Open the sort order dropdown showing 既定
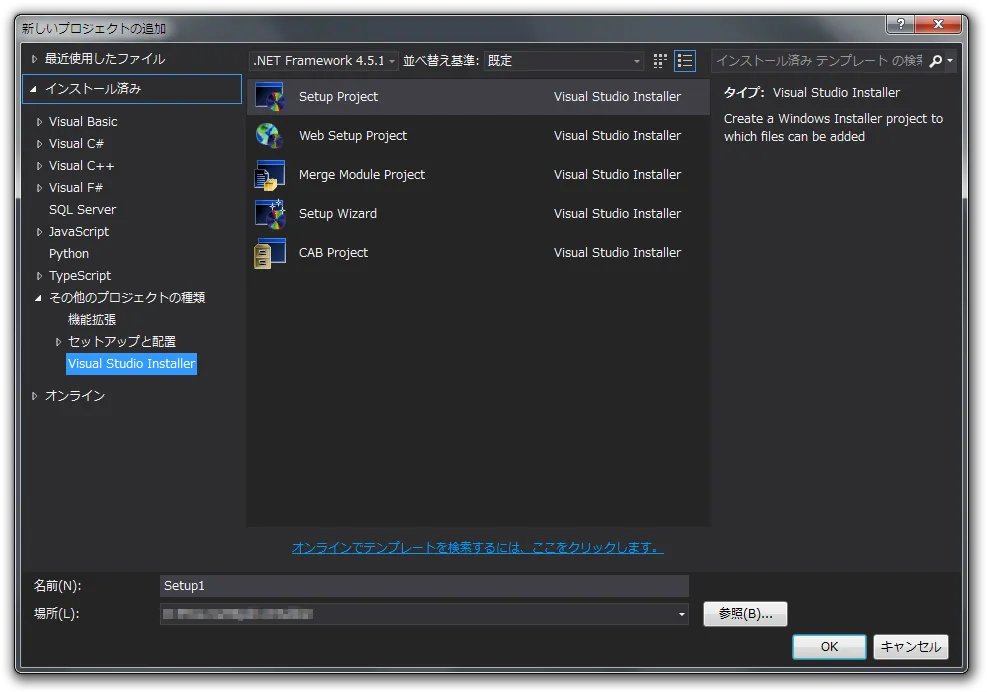Viewport: 987px width, 692px height. tap(563, 60)
